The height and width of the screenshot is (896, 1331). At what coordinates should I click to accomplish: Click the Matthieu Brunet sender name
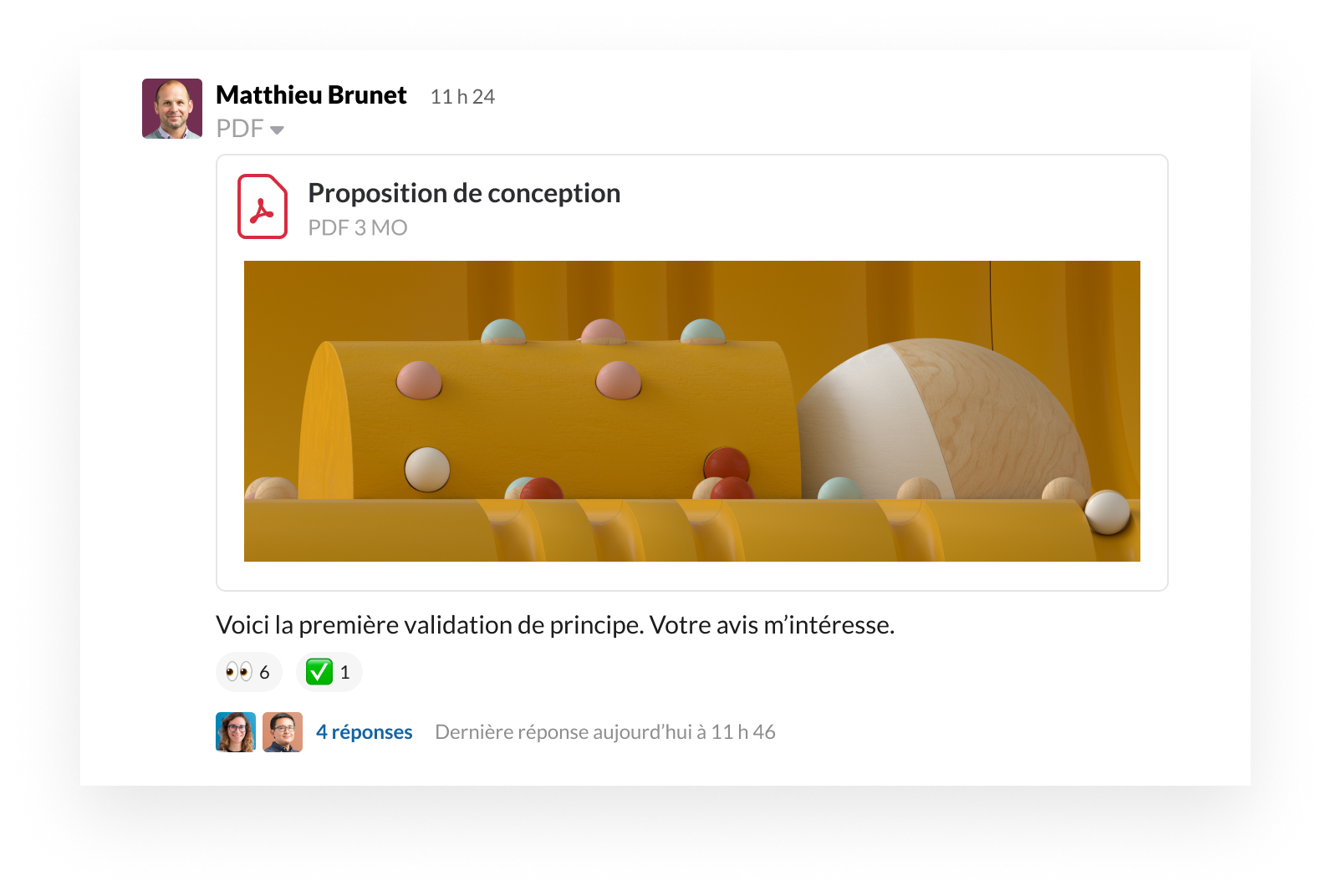tap(311, 95)
